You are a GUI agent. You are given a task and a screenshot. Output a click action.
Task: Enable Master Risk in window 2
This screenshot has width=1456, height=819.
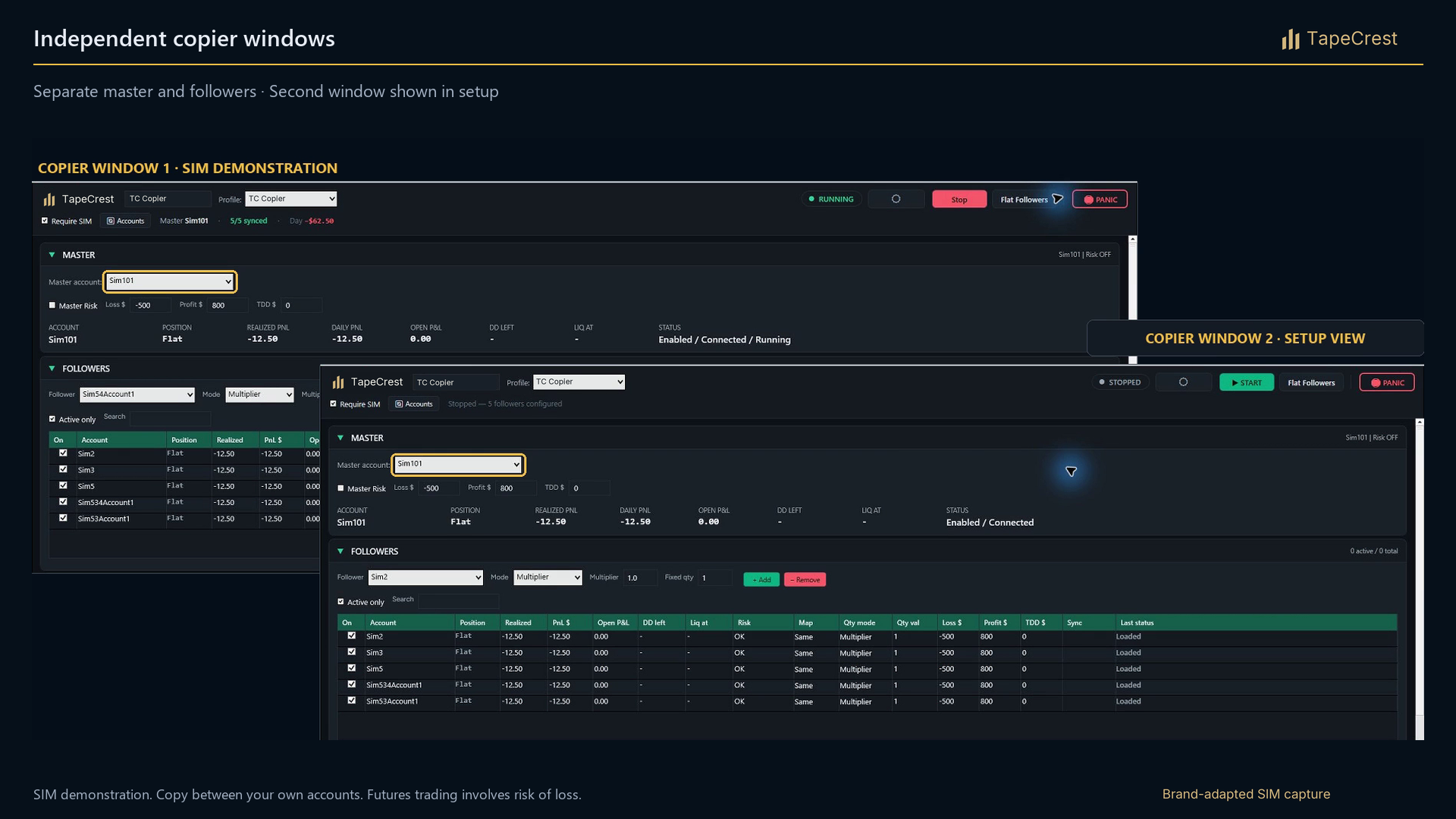[x=340, y=488]
